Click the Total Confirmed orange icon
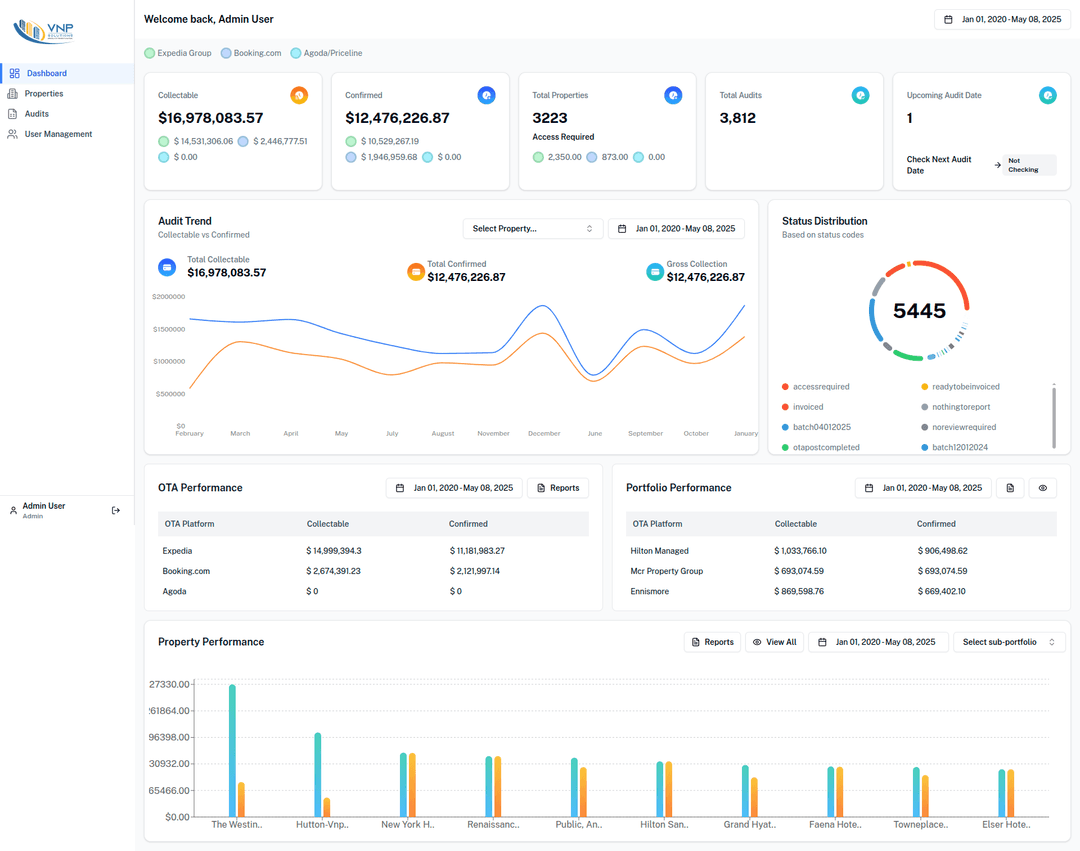Image resolution: width=1080 pixels, height=851 pixels. pos(416,272)
